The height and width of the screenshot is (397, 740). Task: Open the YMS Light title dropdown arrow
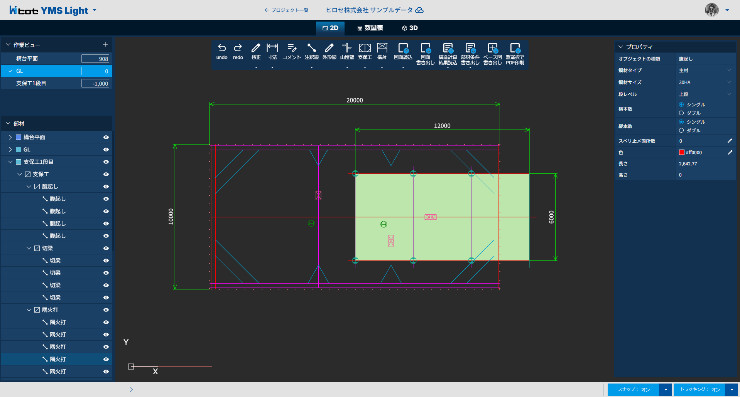click(94, 10)
